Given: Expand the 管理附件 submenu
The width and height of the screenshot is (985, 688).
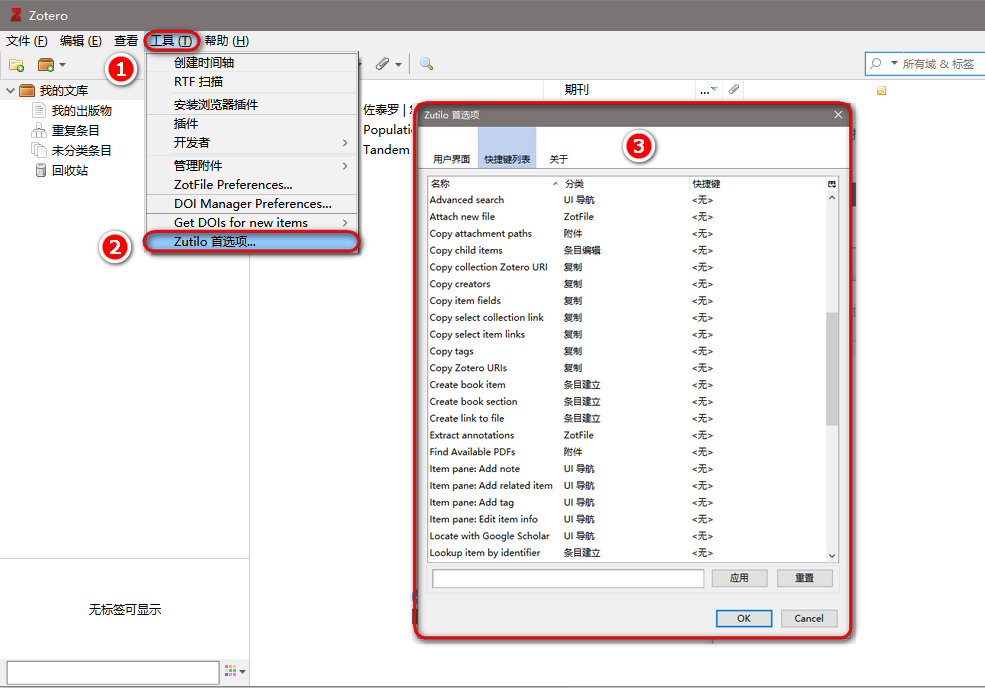Looking at the screenshot, I should pyautogui.click(x=252, y=166).
